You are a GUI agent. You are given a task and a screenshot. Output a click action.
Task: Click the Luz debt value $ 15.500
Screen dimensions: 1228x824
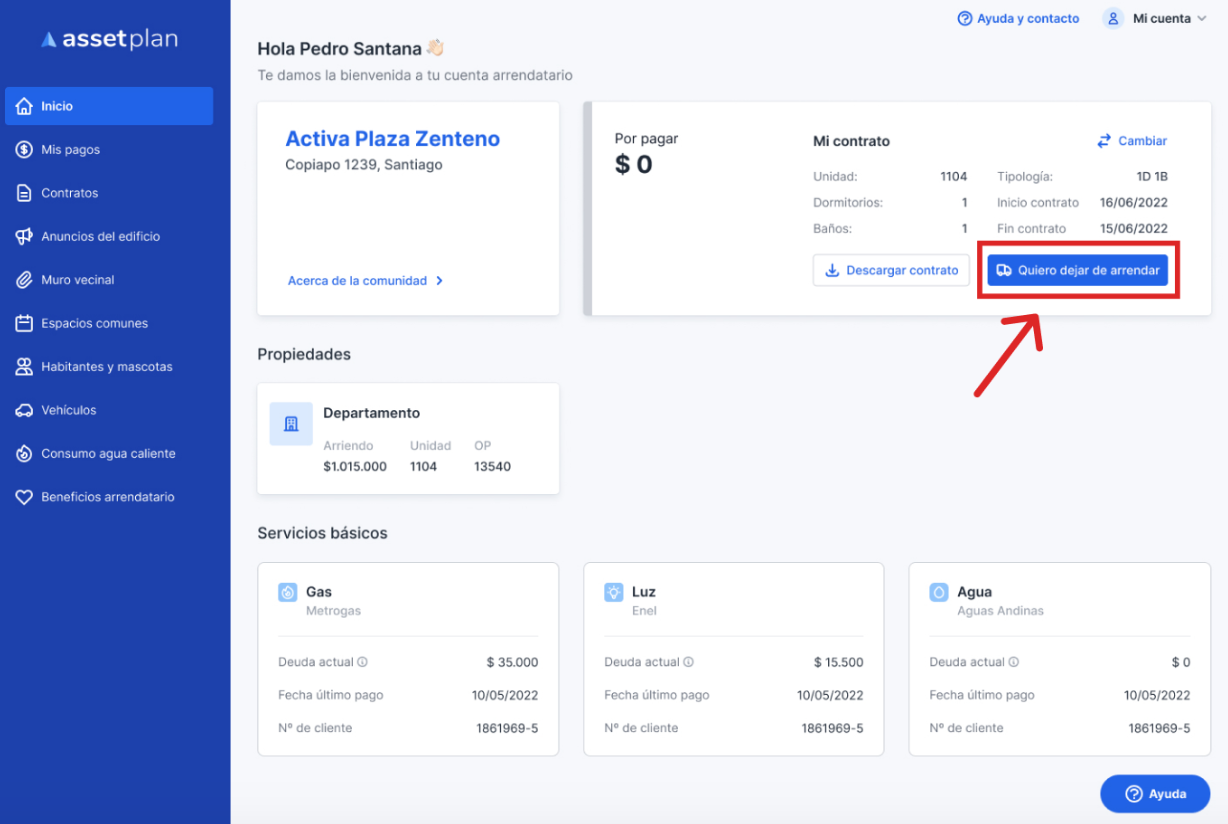839,662
